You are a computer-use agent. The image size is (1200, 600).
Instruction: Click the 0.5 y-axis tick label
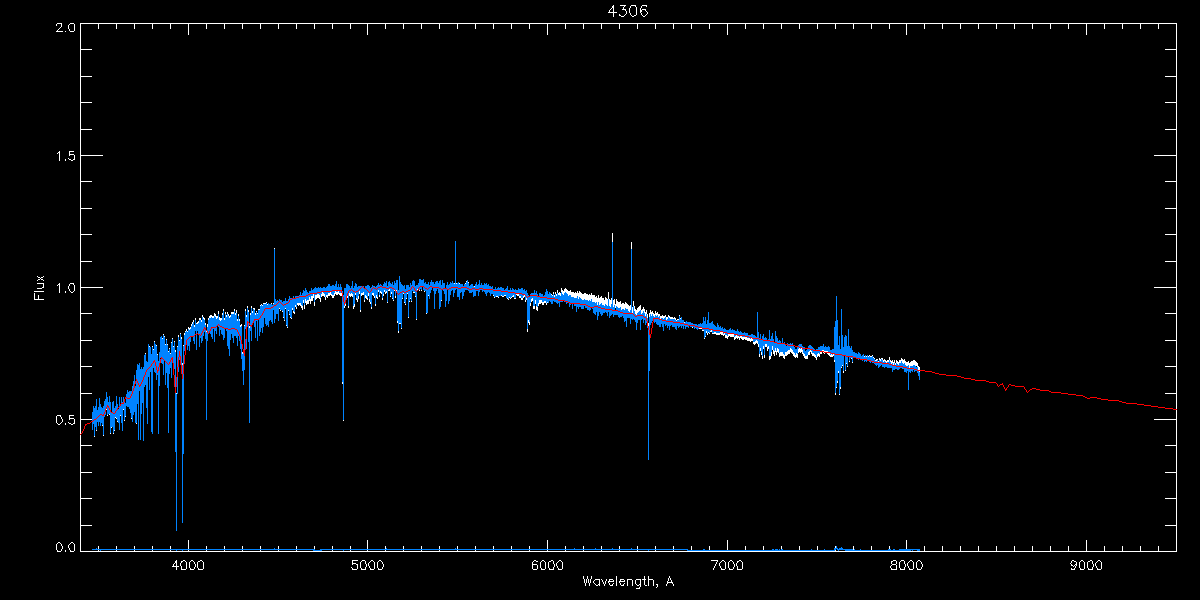coord(65,419)
